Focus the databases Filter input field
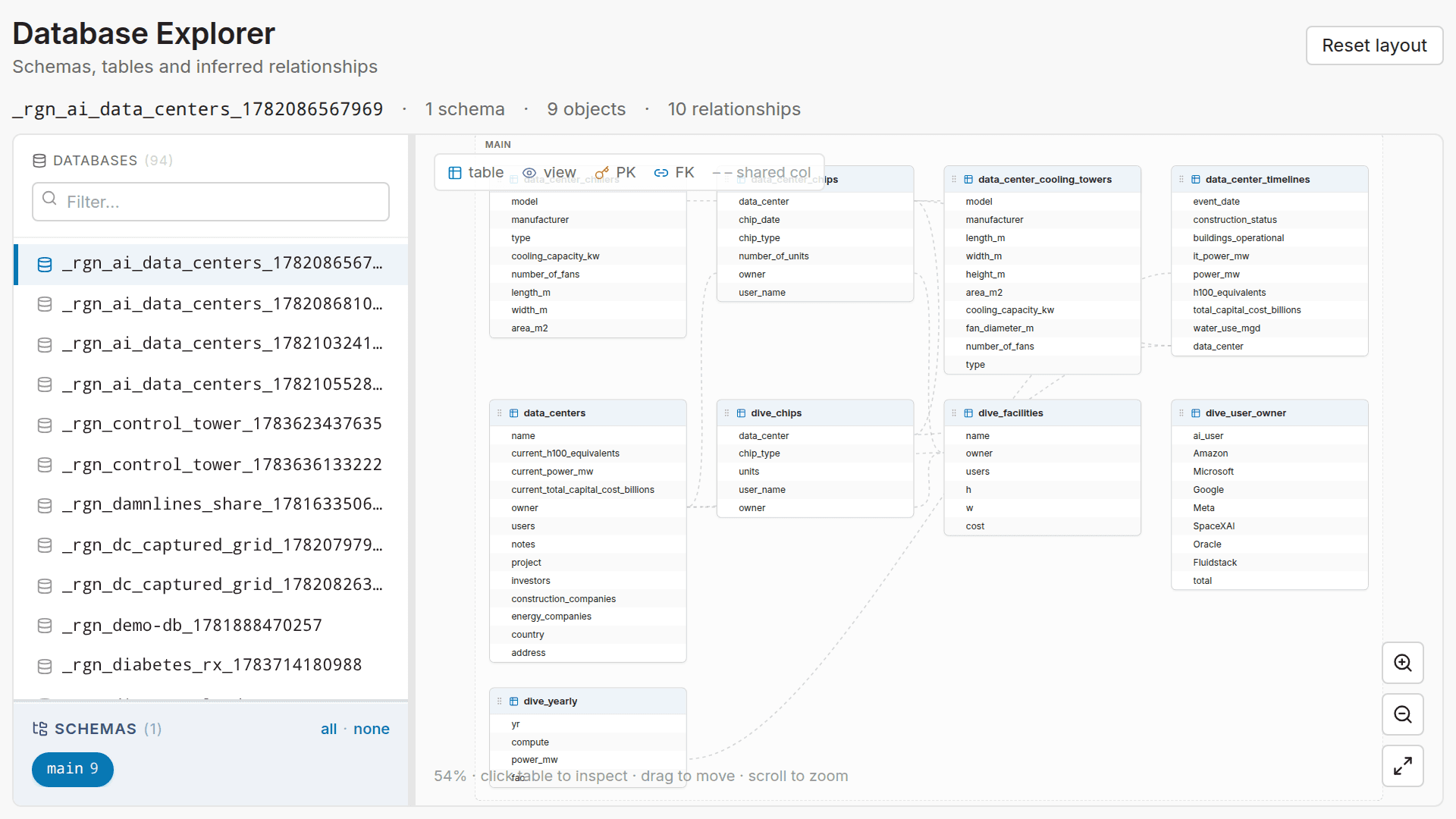 pyautogui.click(x=211, y=202)
